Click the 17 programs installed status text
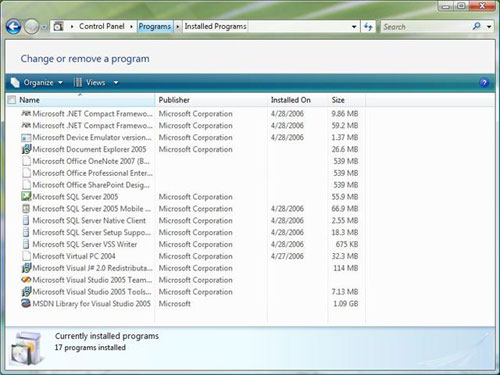Screen dimensions: 500x375 point(90,347)
